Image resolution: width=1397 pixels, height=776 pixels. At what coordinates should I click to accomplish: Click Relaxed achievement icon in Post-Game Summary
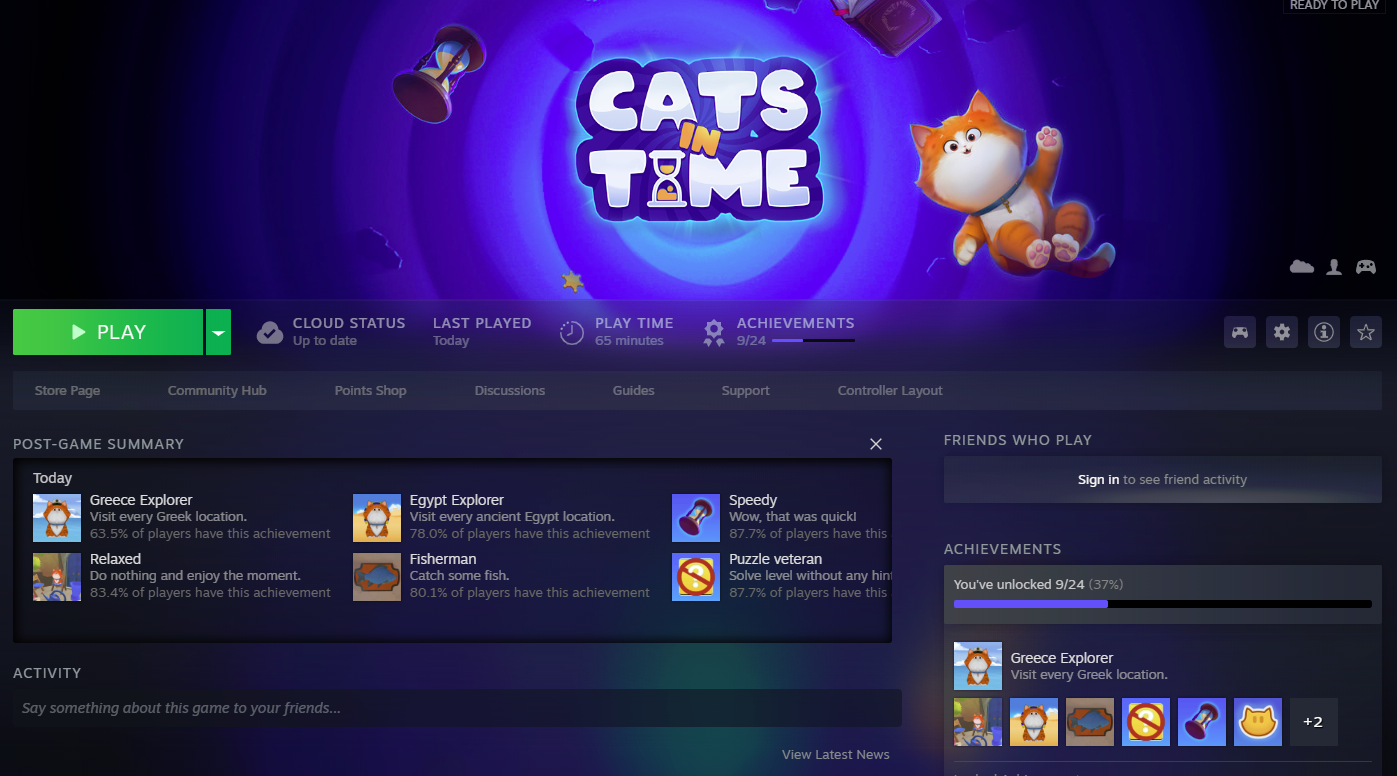tap(57, 577)
